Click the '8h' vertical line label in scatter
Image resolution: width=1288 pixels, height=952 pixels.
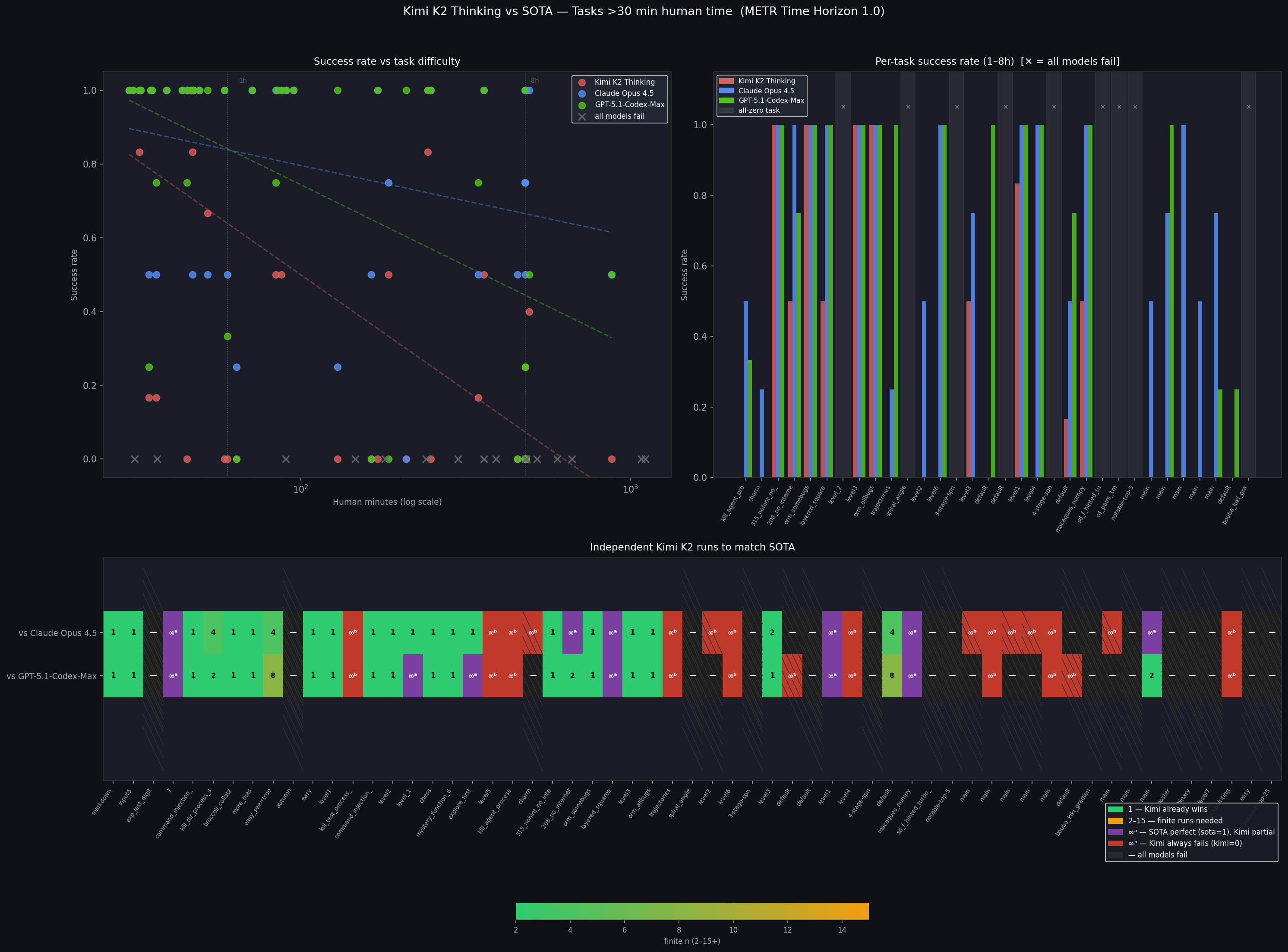point(534,81)
